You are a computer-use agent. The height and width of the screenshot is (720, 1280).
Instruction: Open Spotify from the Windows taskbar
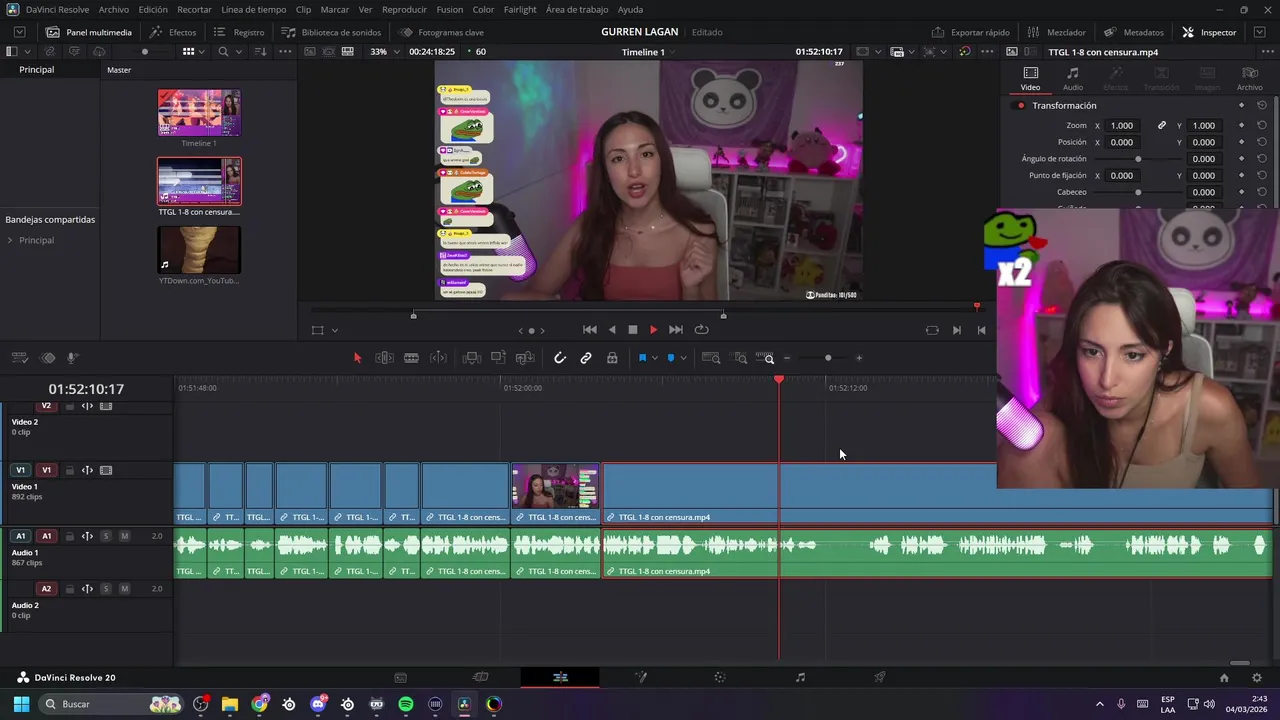tap(406, 704)
